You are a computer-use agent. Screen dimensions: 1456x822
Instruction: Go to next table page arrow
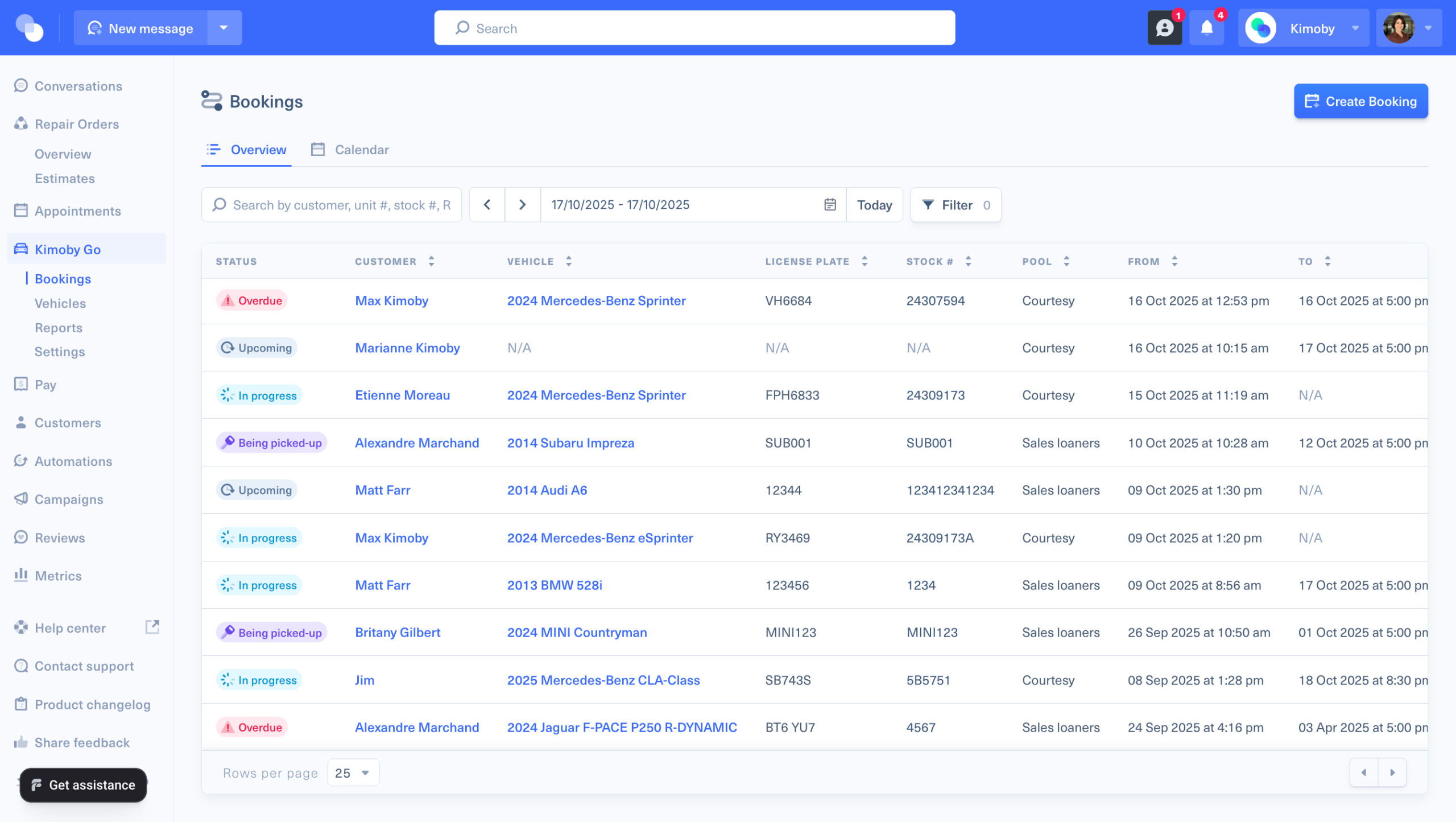coord(1392,773)
